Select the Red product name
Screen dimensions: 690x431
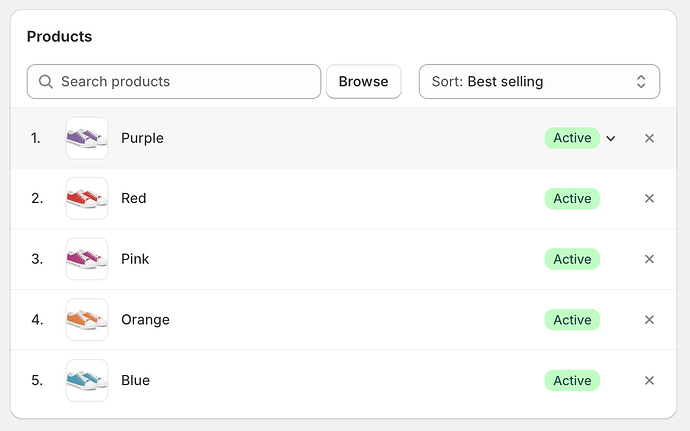click(134, 199)
